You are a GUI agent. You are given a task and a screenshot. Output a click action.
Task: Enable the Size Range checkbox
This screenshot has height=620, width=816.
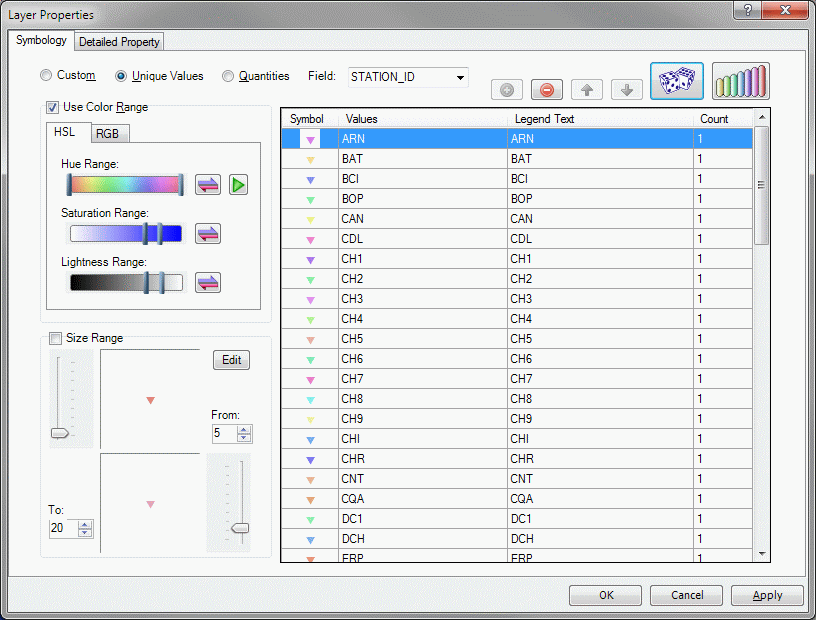(55, 338)
